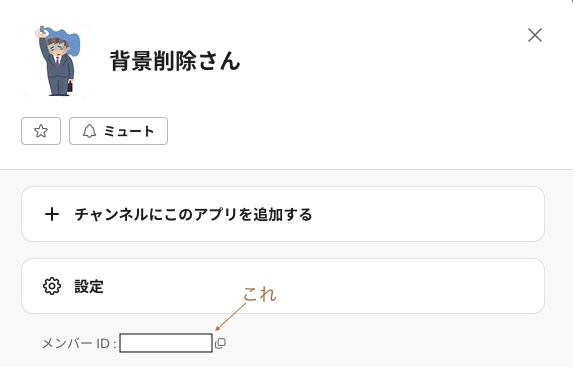Click the bell icon on the mute button
The width and height of the screenshot is (573, 367).
[89, 131]
